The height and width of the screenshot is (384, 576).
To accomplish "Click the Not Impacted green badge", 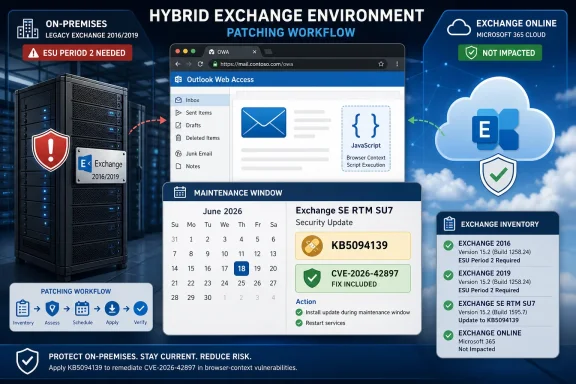I will tap(500, 53).
